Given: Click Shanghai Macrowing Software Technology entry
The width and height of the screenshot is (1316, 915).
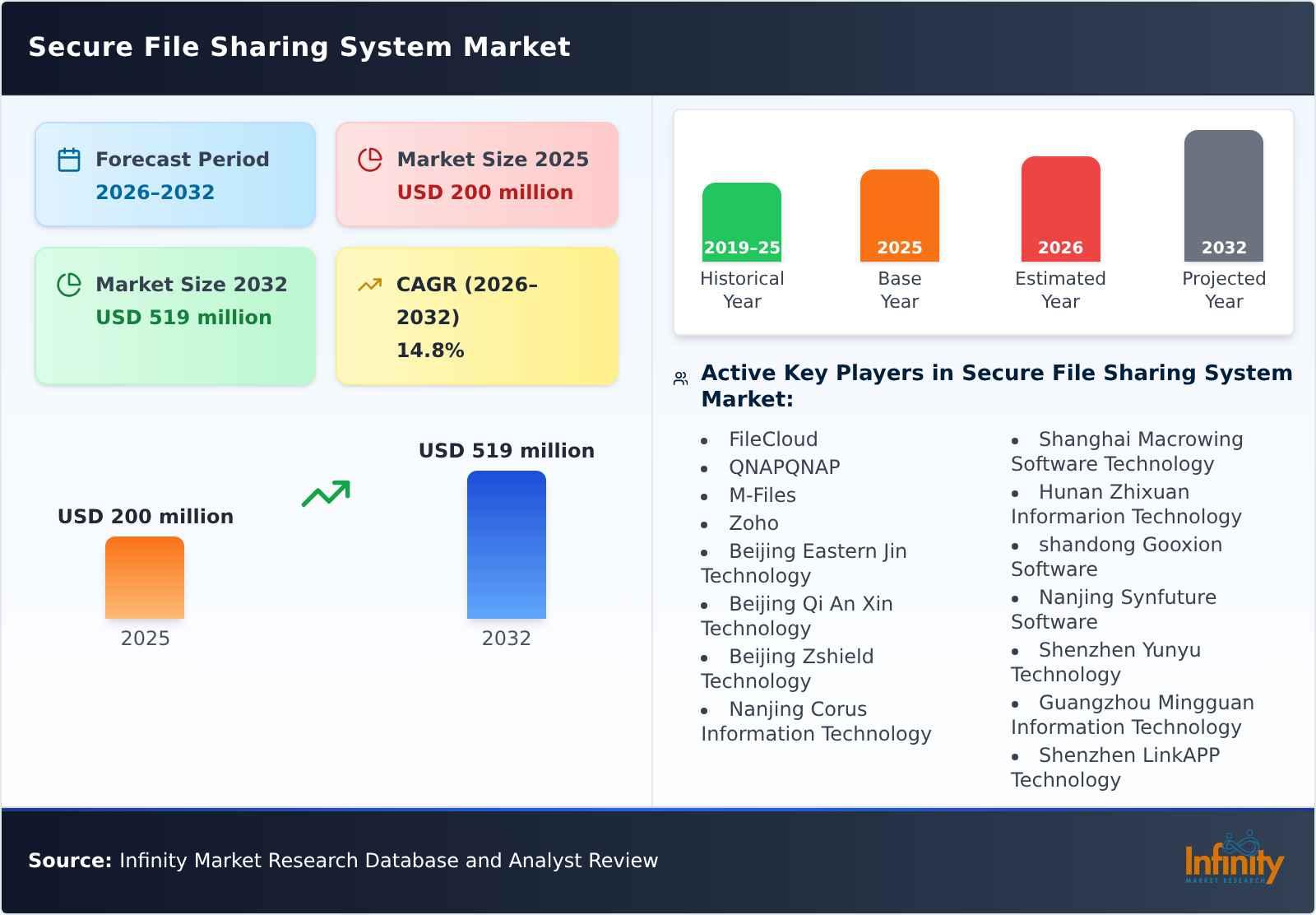Looking at the screenshot, I should [x=1127, y=452].
